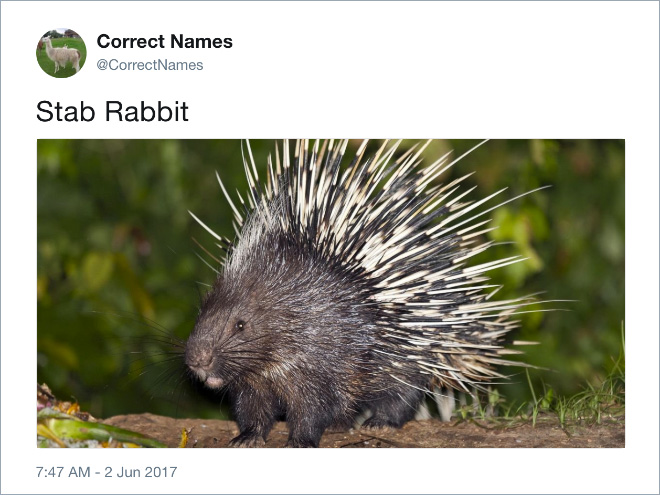Click the 7:47 AM timestamp
Screen dimensions: 660x495
(x=63, y=472)
